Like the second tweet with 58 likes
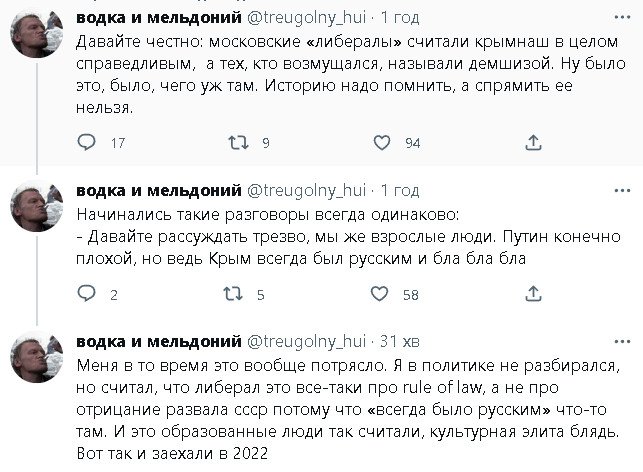Image resolution: width=643 pixels, height=472 pixels. (x=381, y=294)
